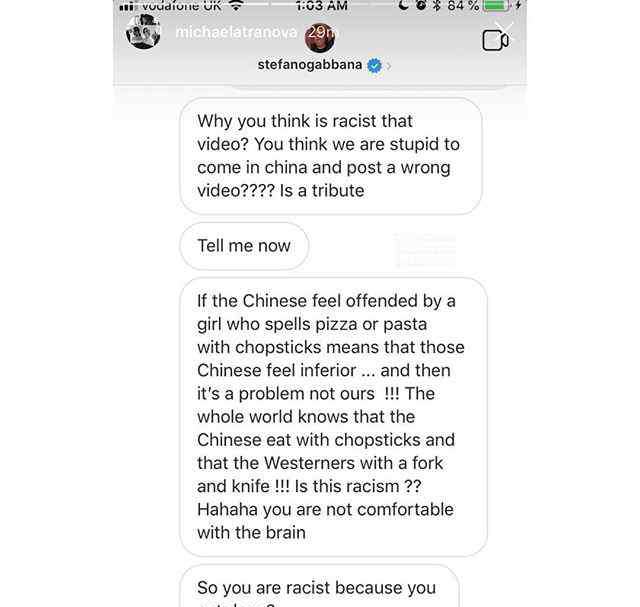Open michaelatranova's story profile picture

click(143, 32)
